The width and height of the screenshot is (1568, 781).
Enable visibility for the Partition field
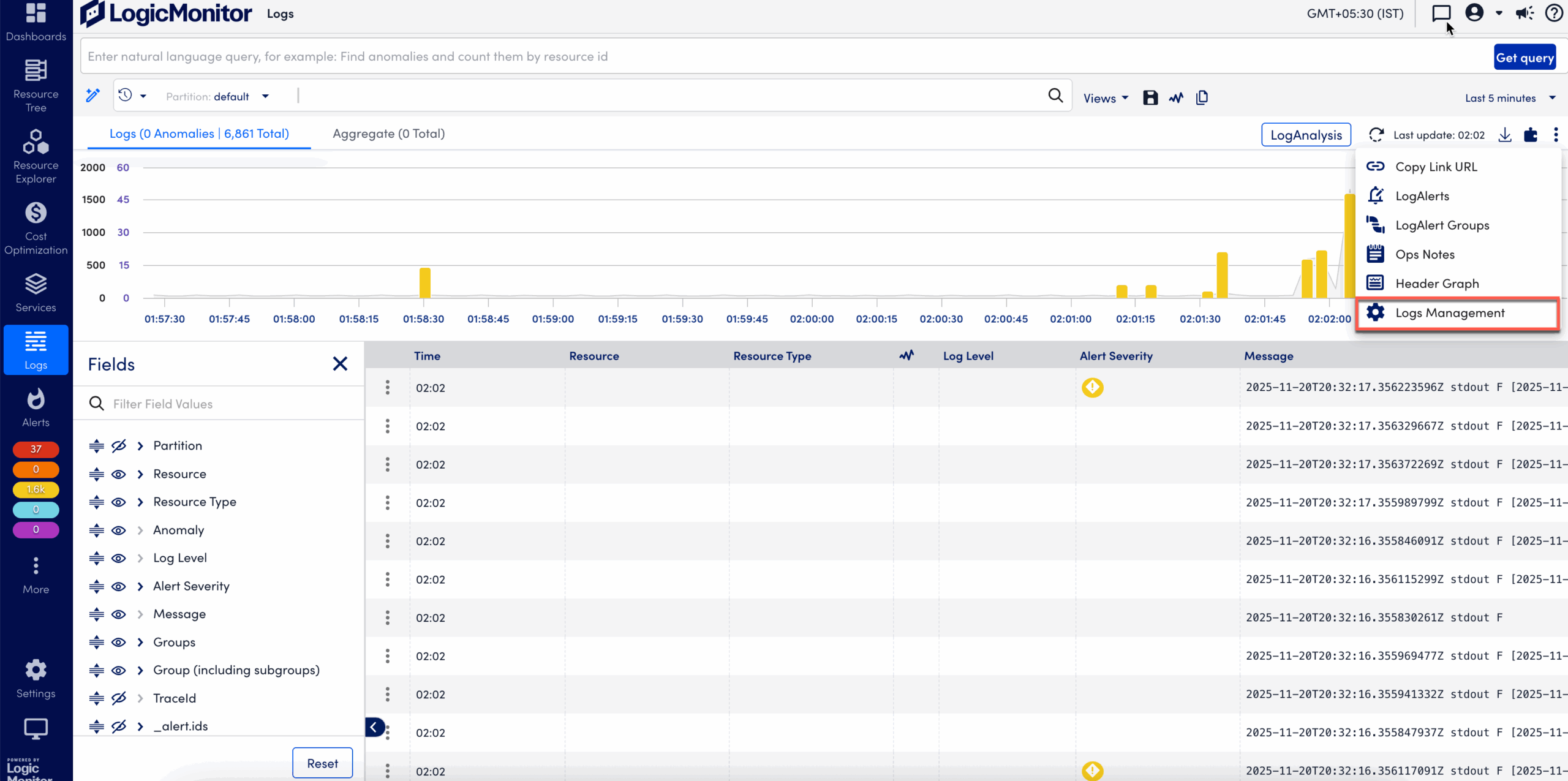[x=118, y=446]
